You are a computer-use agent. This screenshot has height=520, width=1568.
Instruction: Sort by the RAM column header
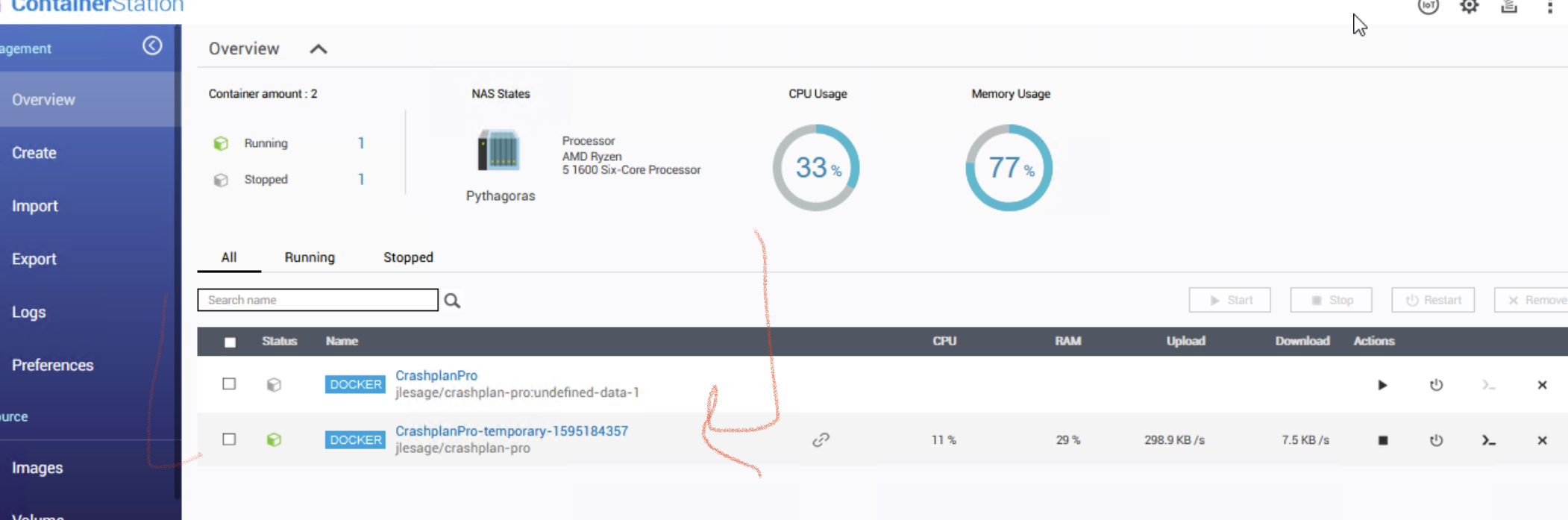click(x=1067, y=341)
